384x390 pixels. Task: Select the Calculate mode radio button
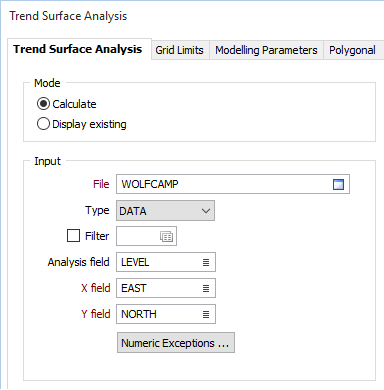pos(43,104)
